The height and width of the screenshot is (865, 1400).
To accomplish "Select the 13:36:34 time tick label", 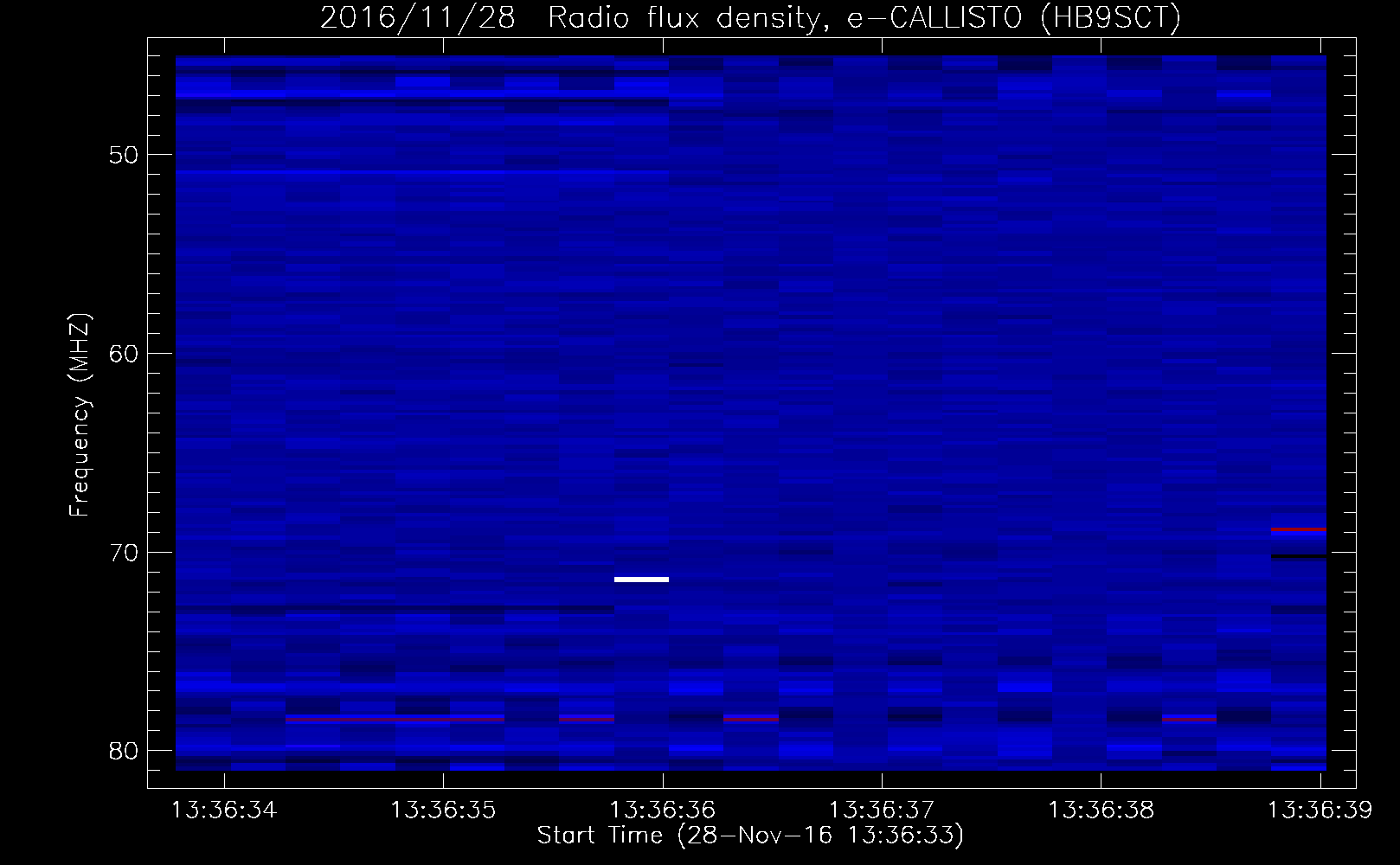I will coord(224,811).
